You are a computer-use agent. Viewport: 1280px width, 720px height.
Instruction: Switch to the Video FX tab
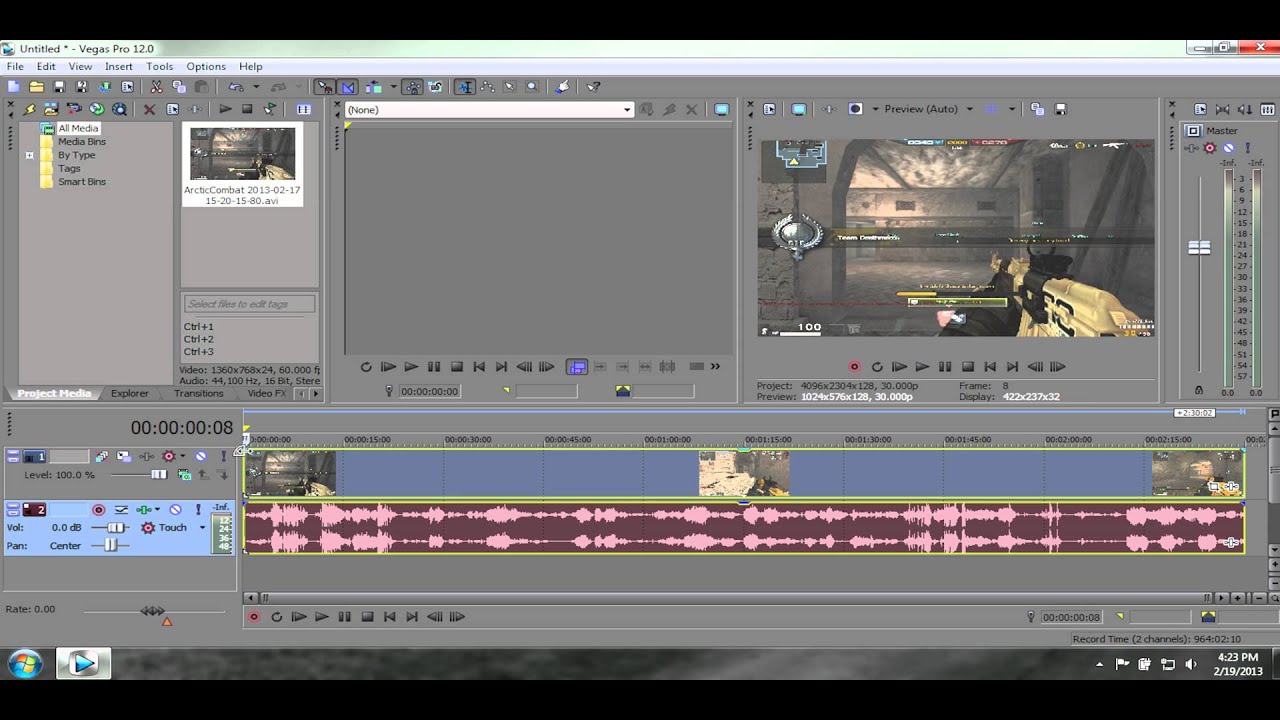click(266, 393)
